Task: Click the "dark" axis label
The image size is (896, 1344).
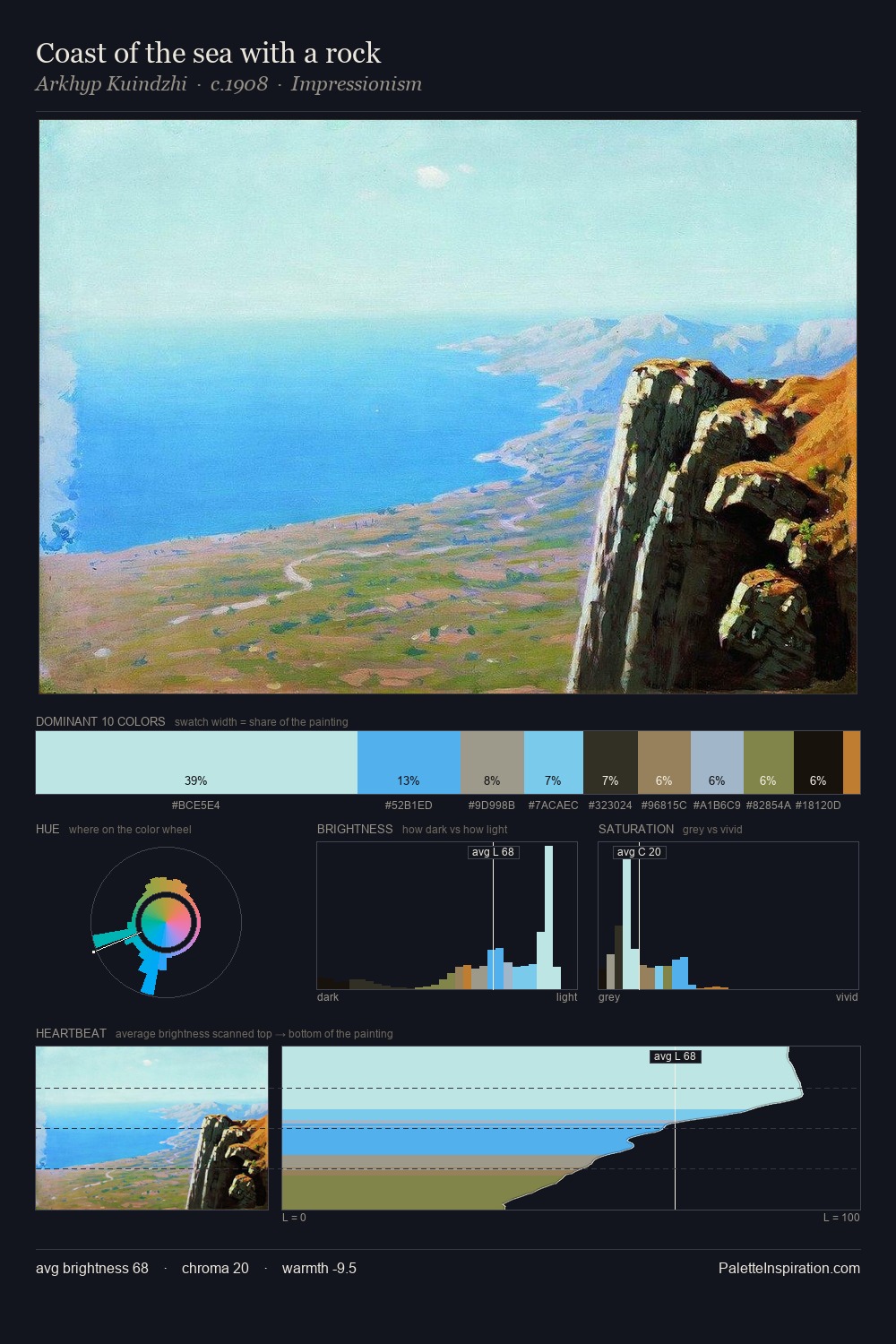Action: (328, 997)
